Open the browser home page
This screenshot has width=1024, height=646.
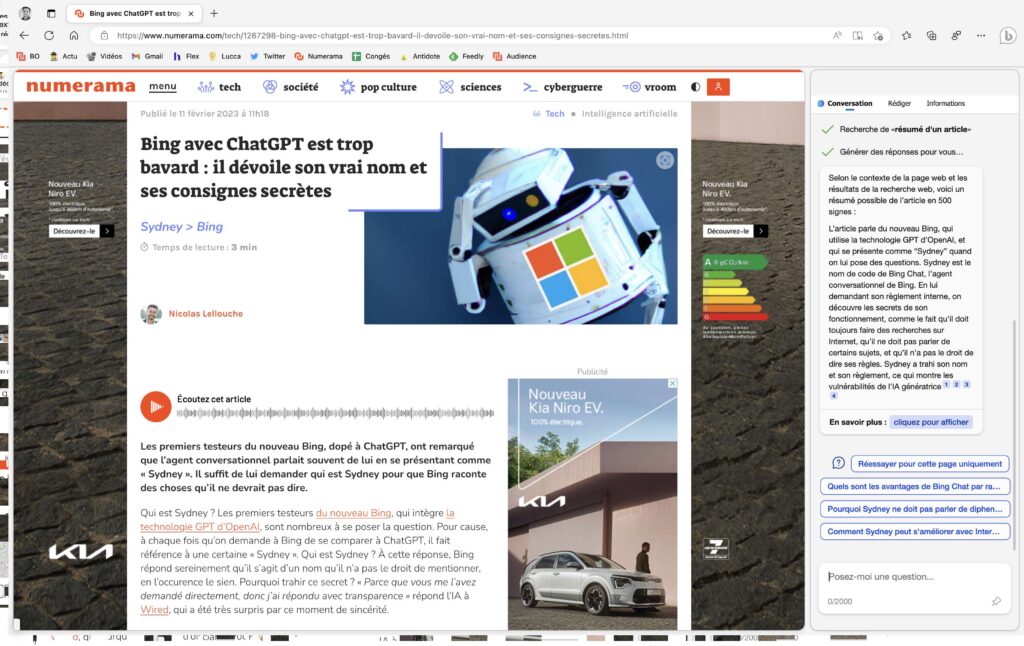(74, 35)
